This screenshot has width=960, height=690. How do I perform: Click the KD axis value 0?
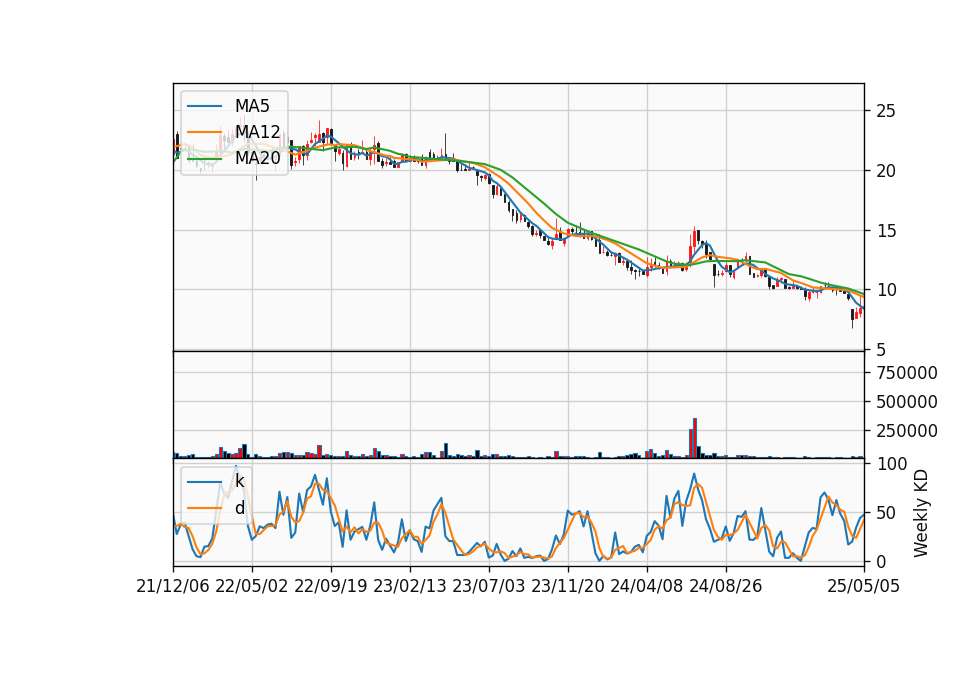click(x=881, y=561)
